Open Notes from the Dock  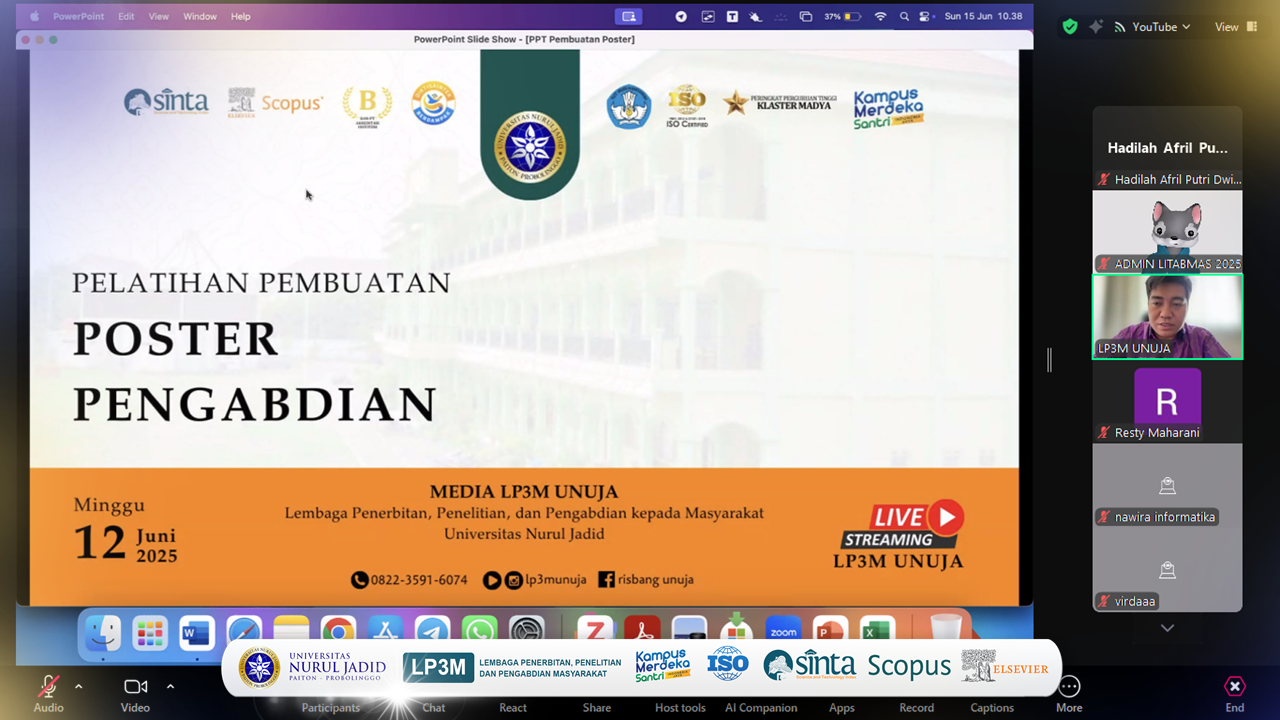point(291,630)
